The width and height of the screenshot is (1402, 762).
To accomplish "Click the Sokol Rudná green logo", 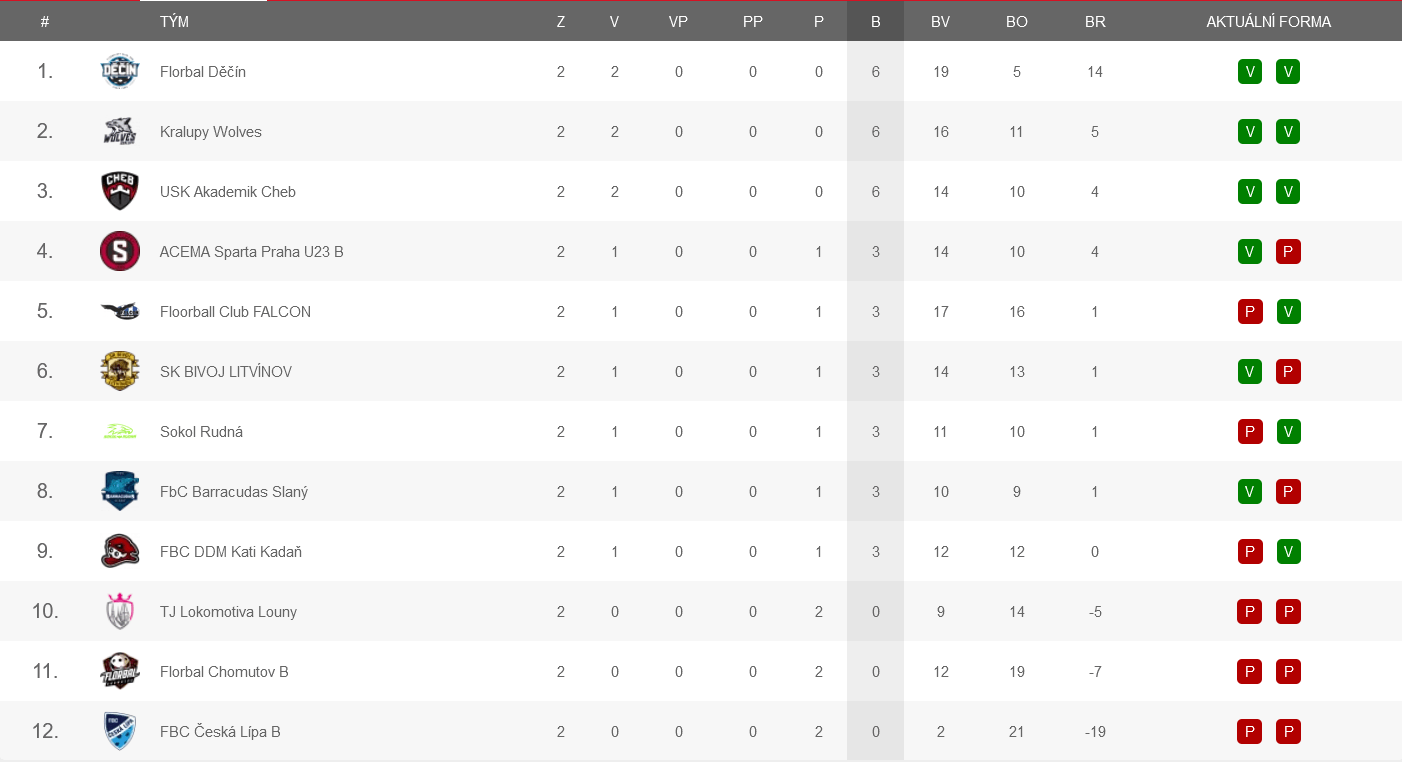I will (120, 431).
